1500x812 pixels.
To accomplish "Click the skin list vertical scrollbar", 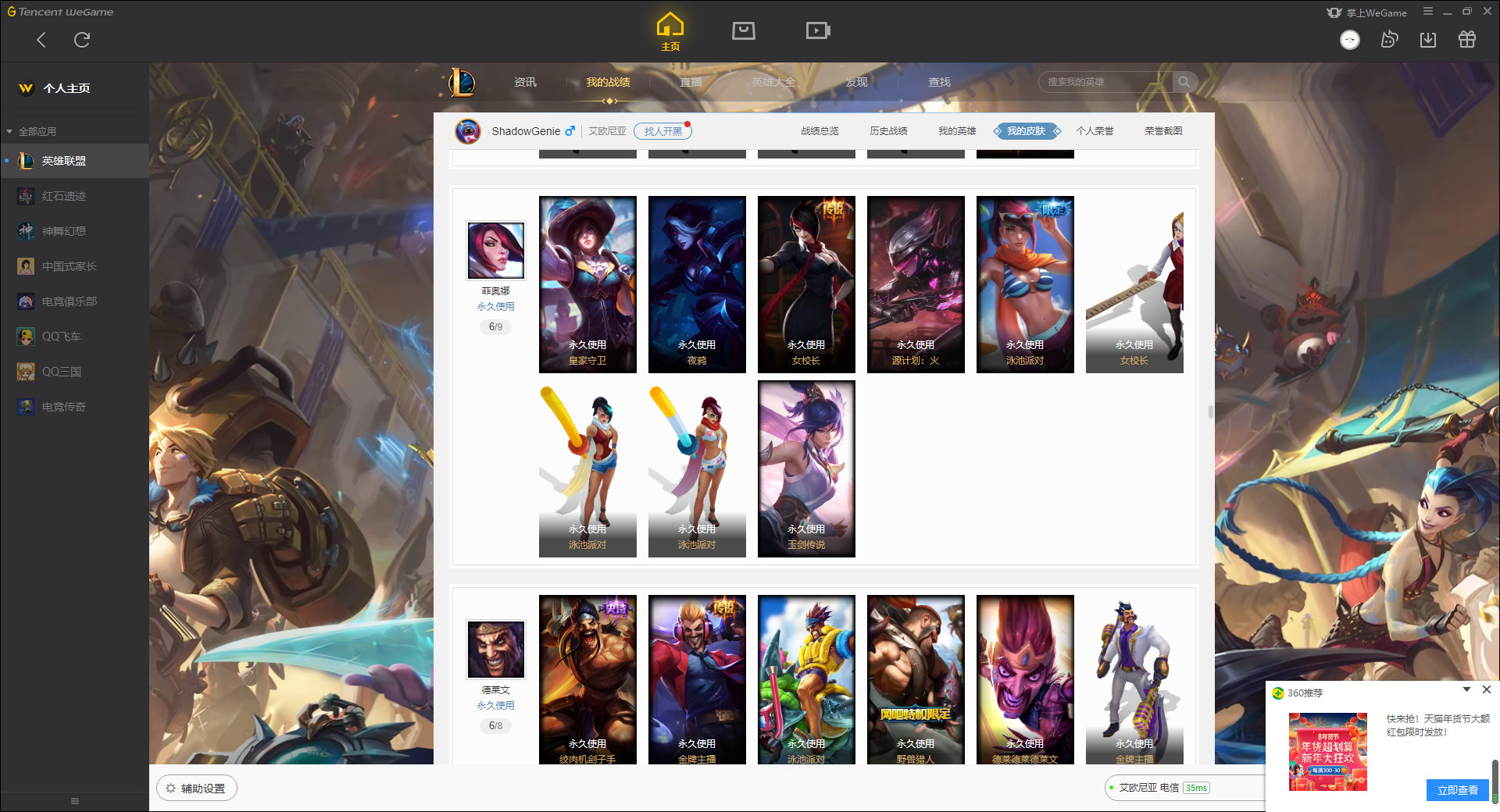I will click(1211, 411).
